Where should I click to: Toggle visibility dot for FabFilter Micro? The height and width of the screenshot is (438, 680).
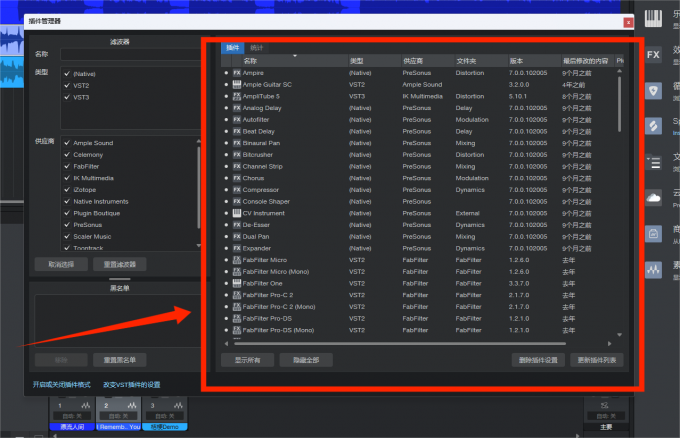click(226, 260)
